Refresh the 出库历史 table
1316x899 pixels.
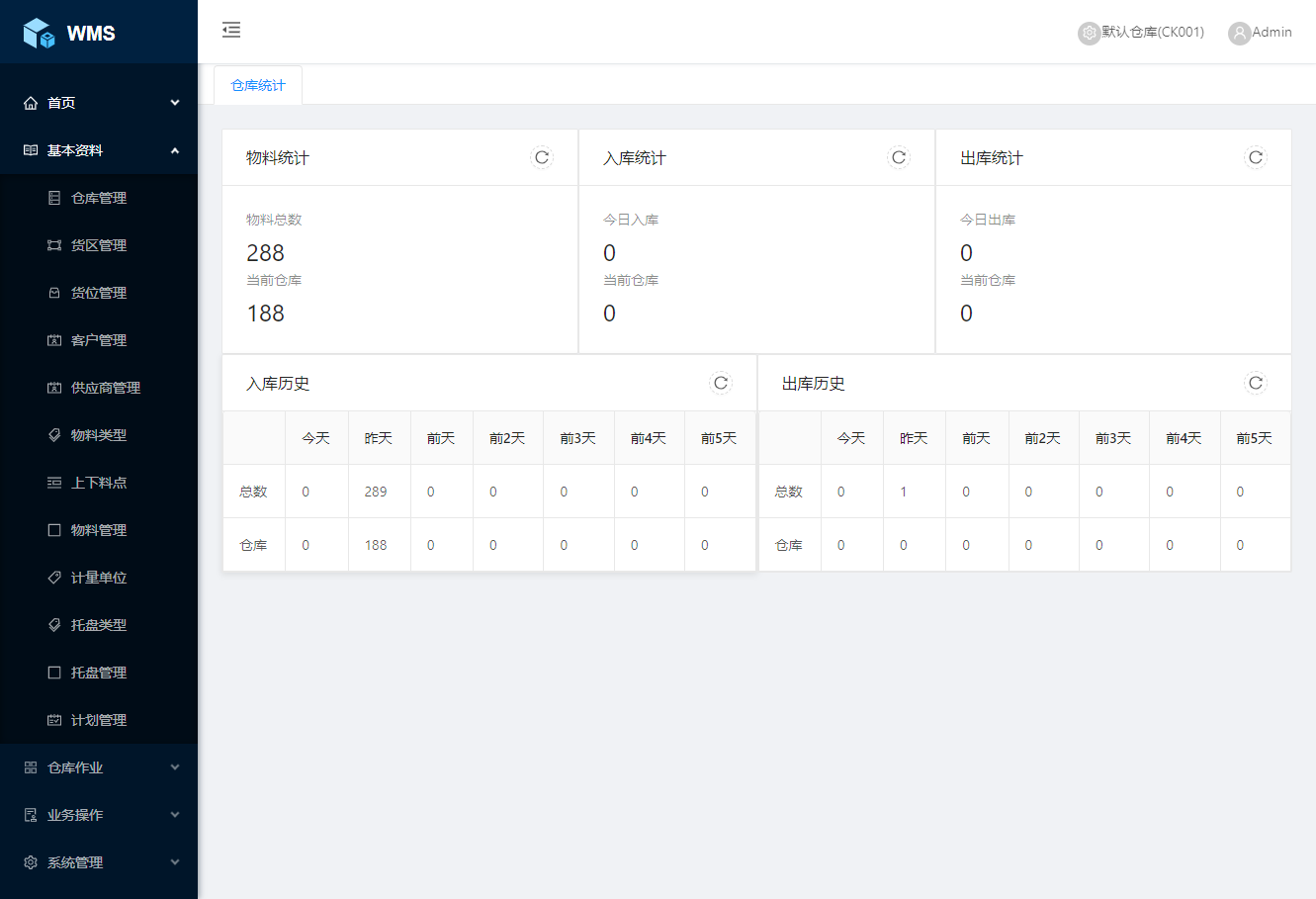pyautogui.click(x=1256, y=383)
